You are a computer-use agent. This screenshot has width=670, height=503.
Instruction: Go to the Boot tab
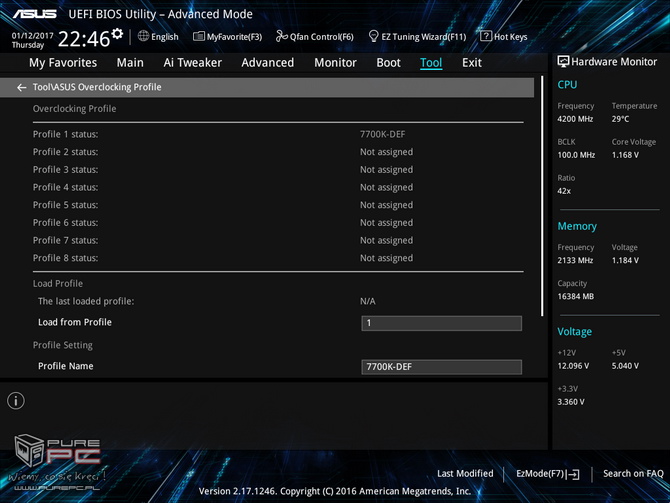(x=388, y=63)
